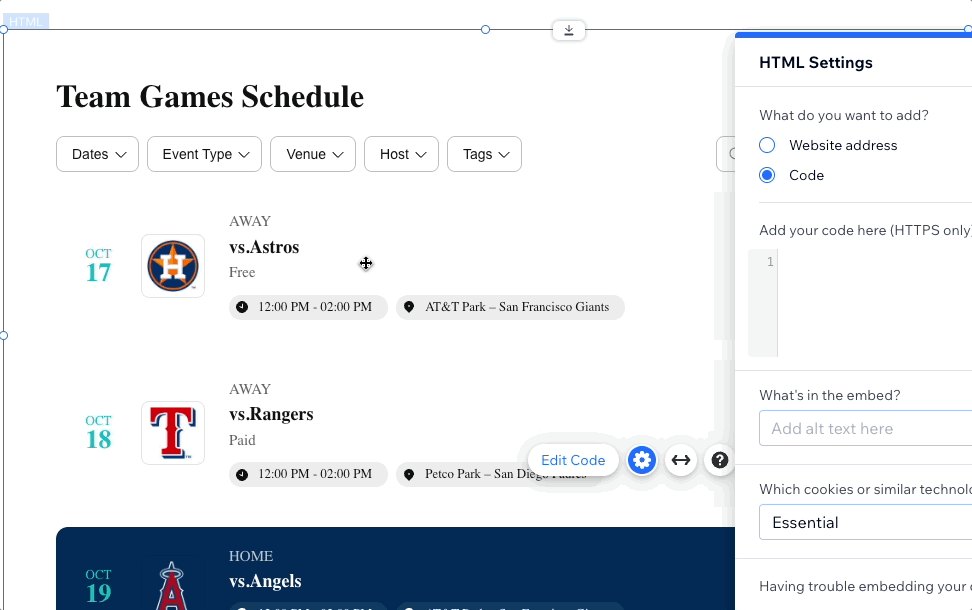Open the Tags filter dropdown
The height and width of the screenshot is (610, 972).
tap(484, 154)
